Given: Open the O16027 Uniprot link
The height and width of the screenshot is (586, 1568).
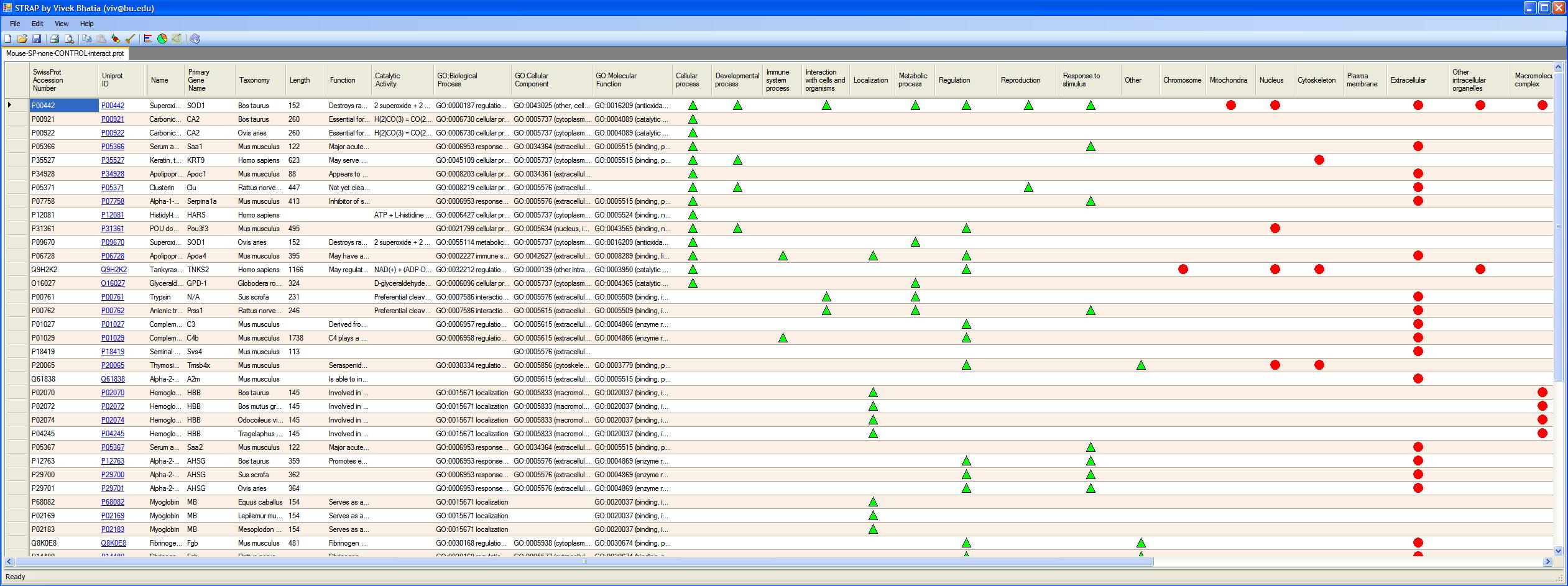Looking at the screenshot, I should point(113,283).
